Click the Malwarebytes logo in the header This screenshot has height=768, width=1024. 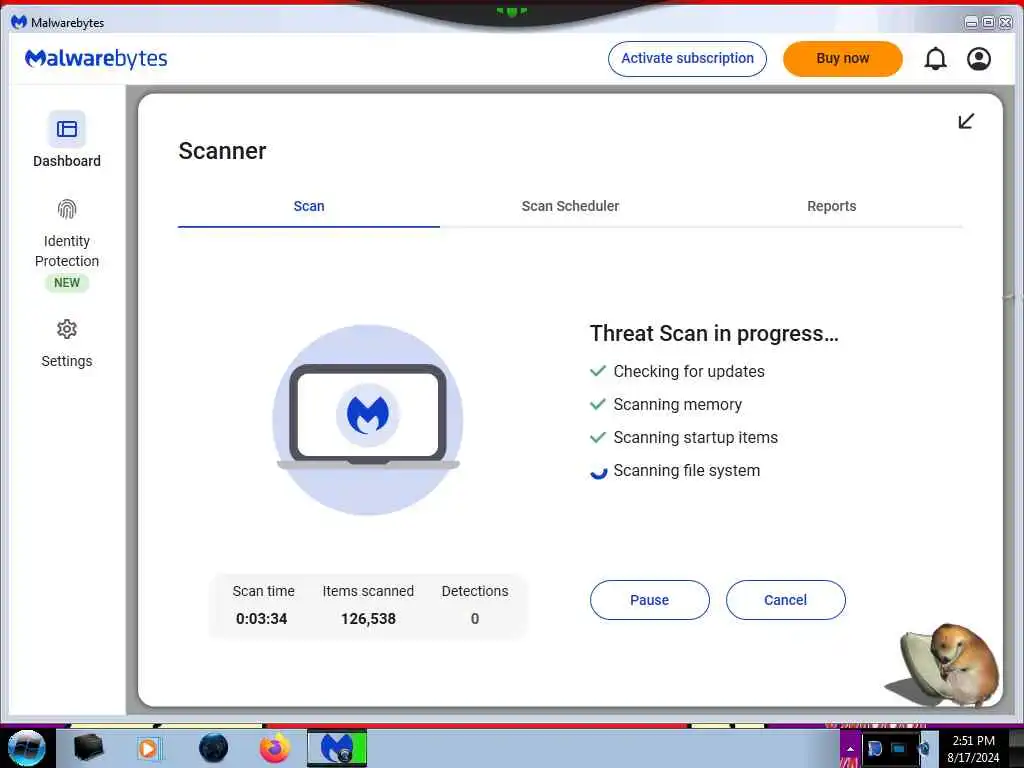coord(96,59)
